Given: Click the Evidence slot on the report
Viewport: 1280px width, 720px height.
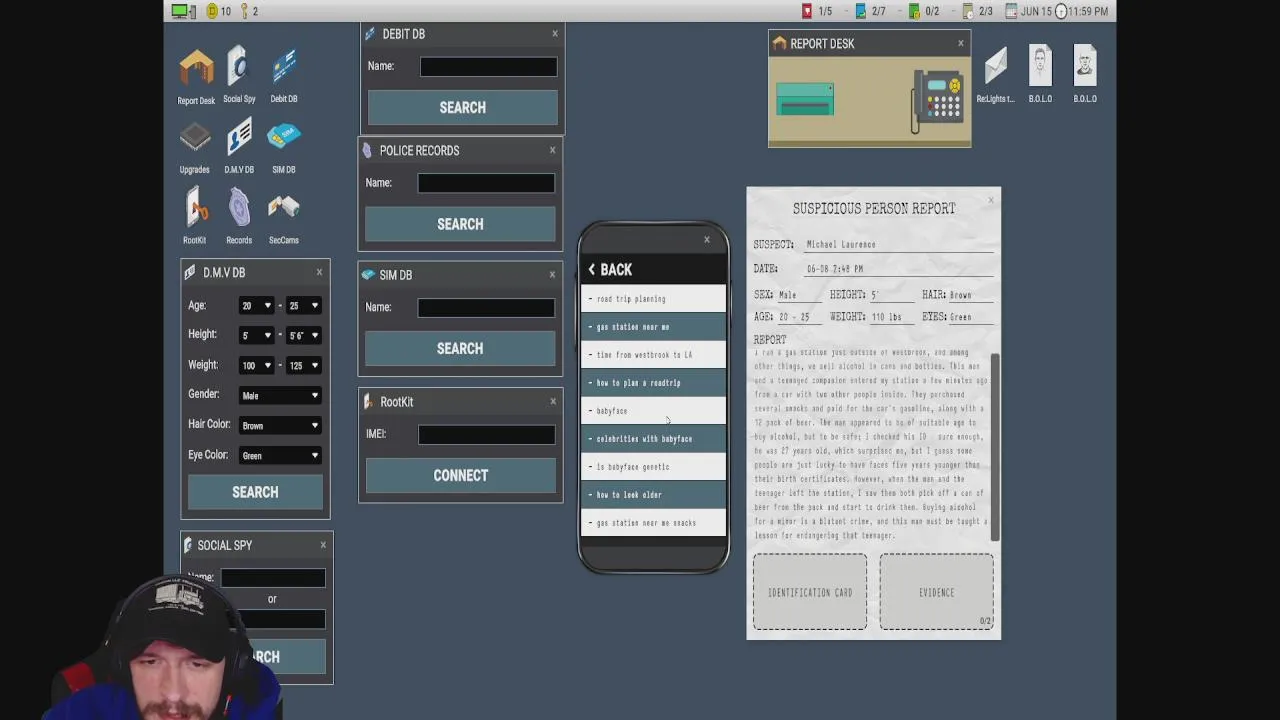Looking at the screenshot, I should [x=937, y=592].
